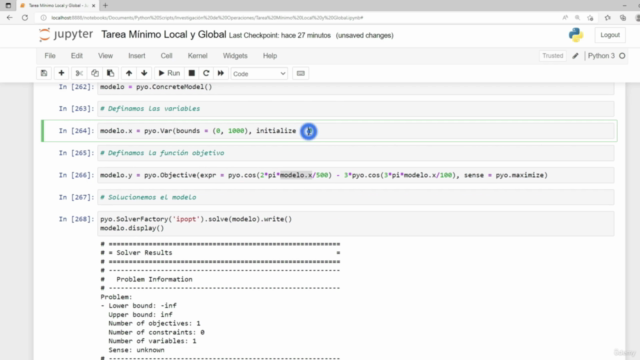Click cell 264 modelo.x Var code
The height and width of the screenshot is (360, 640).
pyautogui.click(x=356, y=131)
